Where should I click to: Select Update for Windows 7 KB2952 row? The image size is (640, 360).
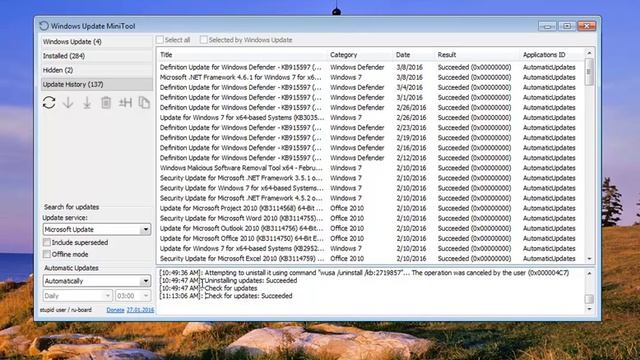click(371, 248)
